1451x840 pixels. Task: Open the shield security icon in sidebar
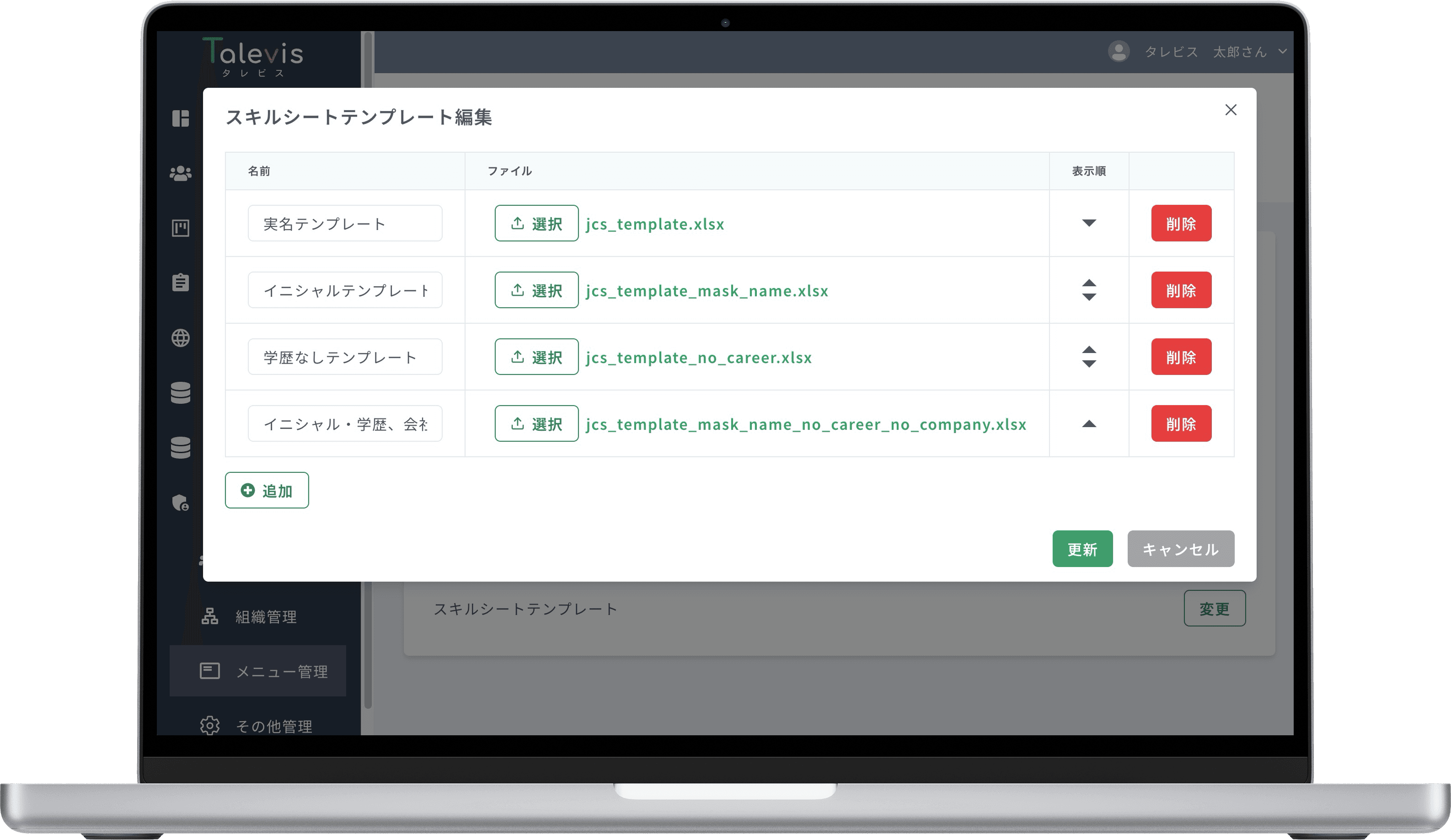click(x=180, y=503)
